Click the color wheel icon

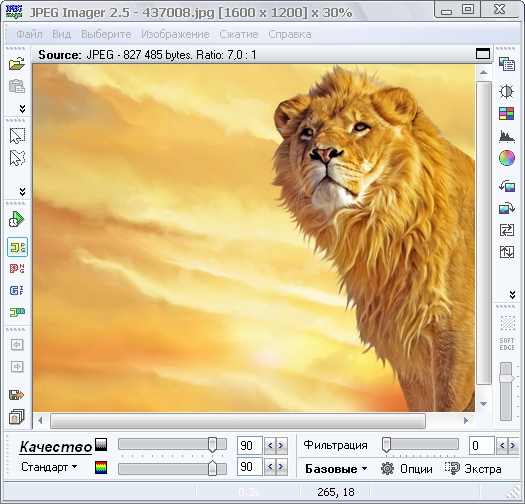point(507,158)
